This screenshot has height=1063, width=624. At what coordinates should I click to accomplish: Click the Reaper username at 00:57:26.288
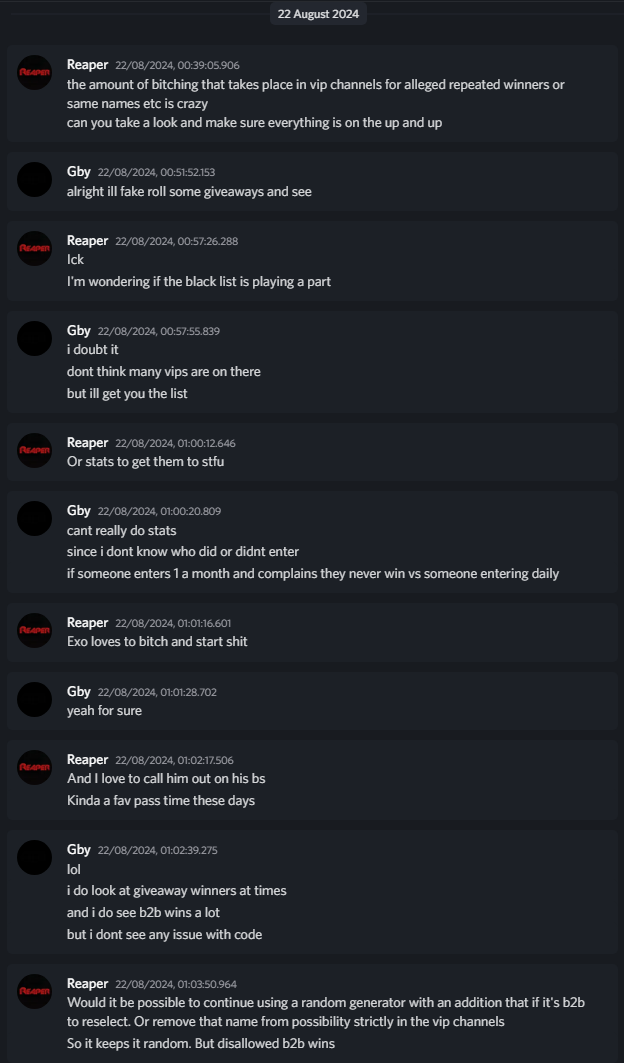pyautogui.click(x=87, y=240)
